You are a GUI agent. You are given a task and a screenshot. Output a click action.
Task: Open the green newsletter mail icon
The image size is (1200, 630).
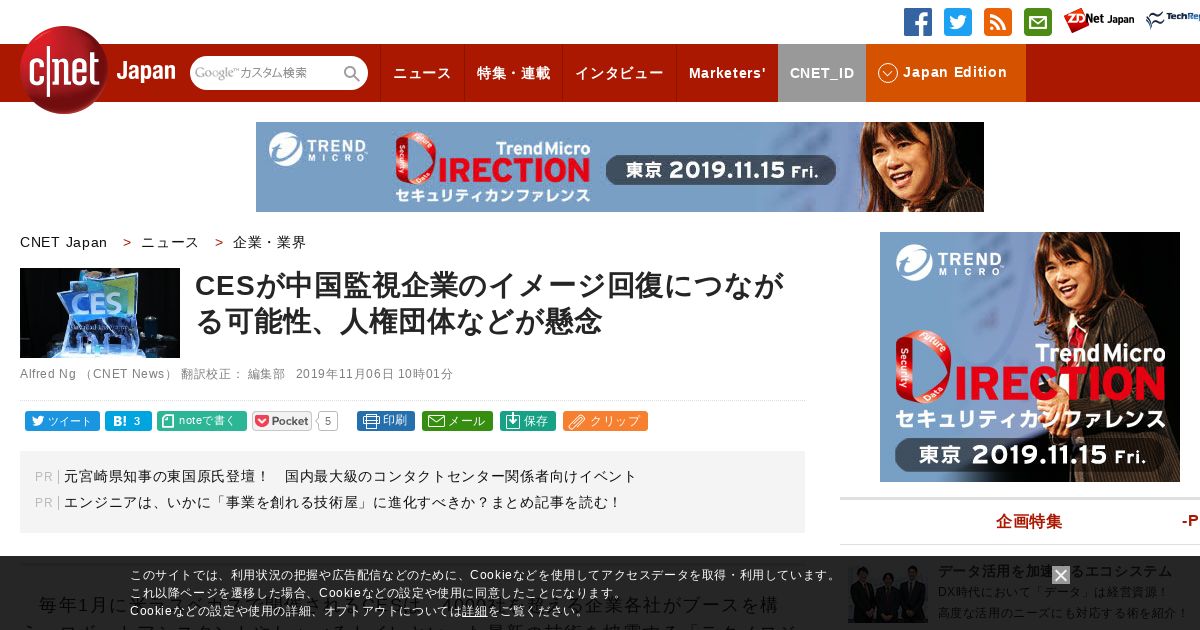[x=1038, y=22]
